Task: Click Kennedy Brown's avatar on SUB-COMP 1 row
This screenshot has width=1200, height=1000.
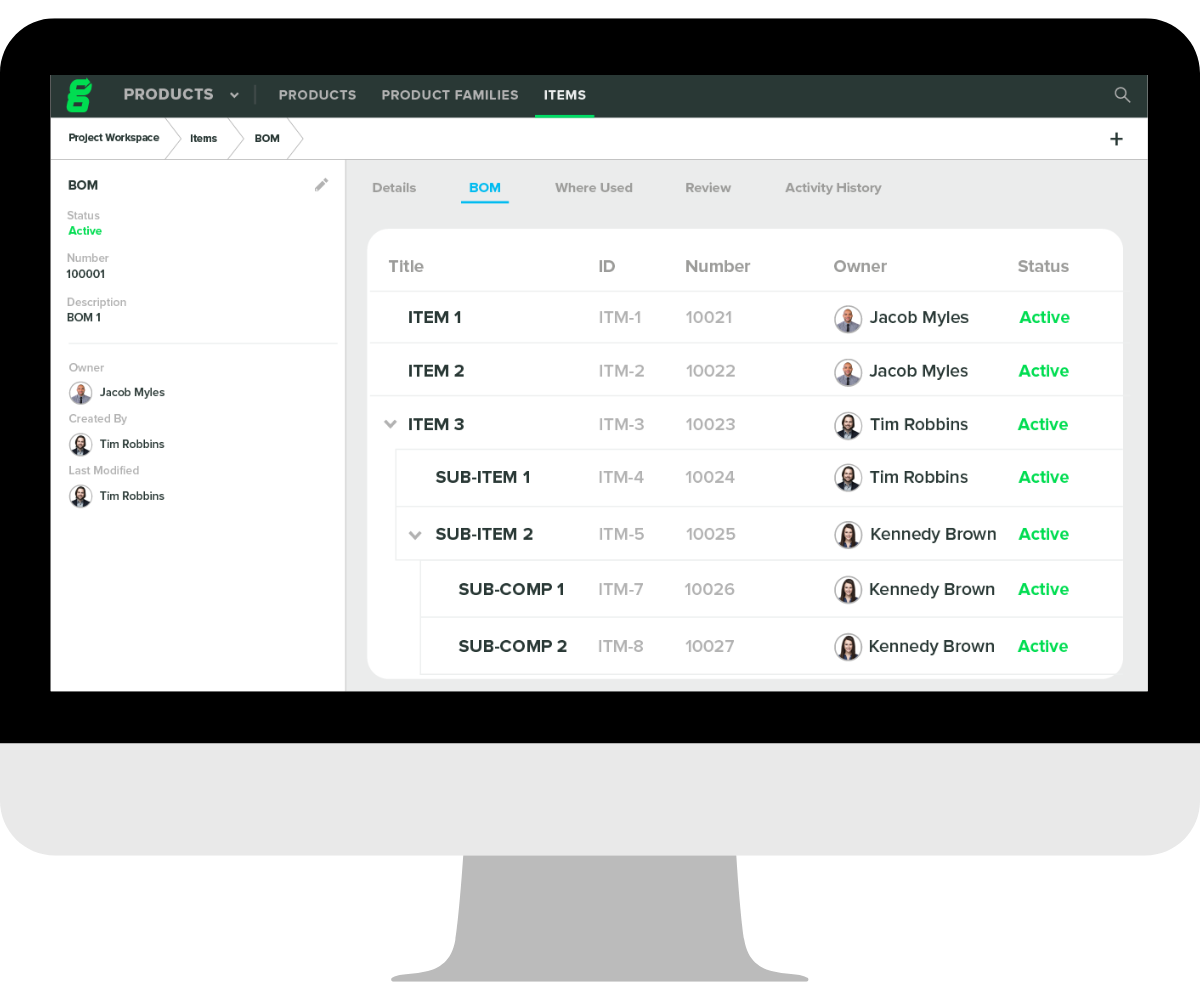Action: click(x=848, y=589)
